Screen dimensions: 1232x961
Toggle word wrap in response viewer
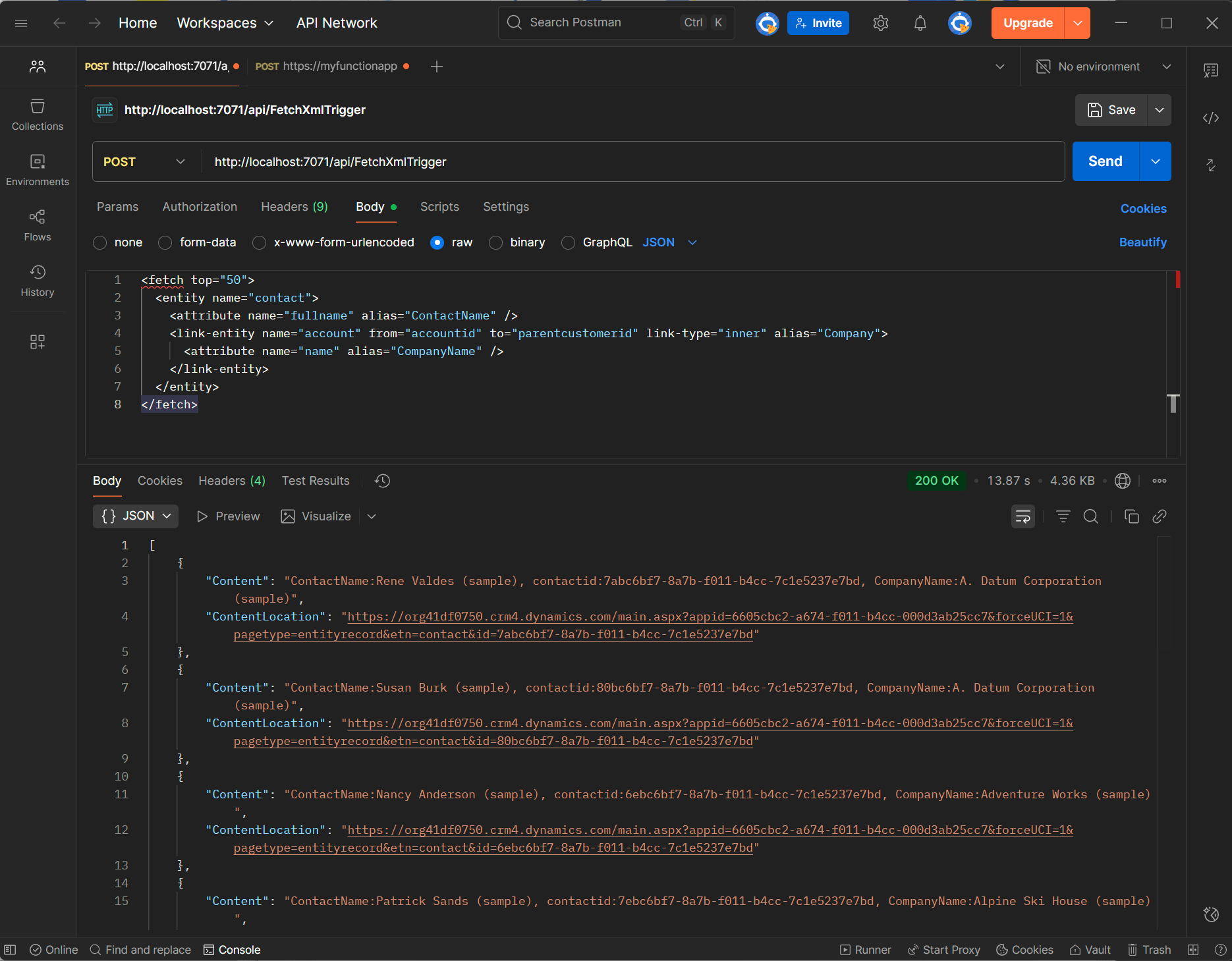(x=1022, y=516)
